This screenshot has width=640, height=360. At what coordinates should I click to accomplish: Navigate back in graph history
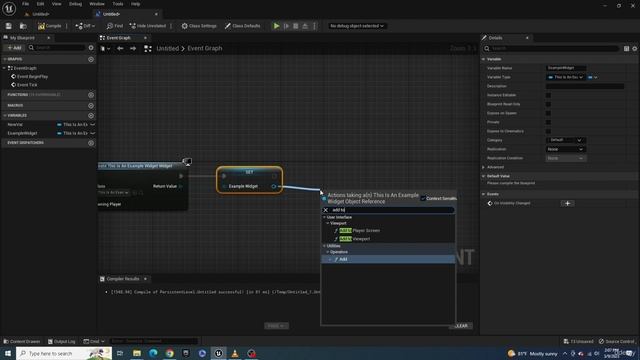click(120, 48)
